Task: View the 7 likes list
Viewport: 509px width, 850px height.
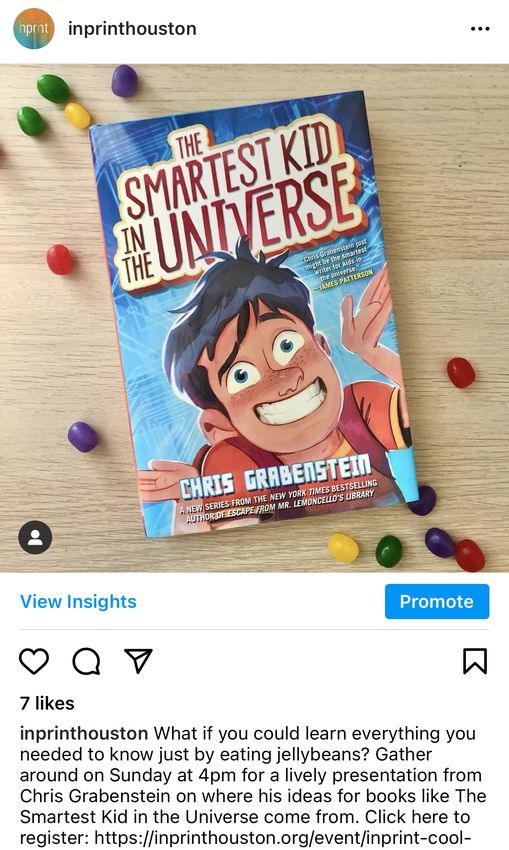Action: pos(47,703)
